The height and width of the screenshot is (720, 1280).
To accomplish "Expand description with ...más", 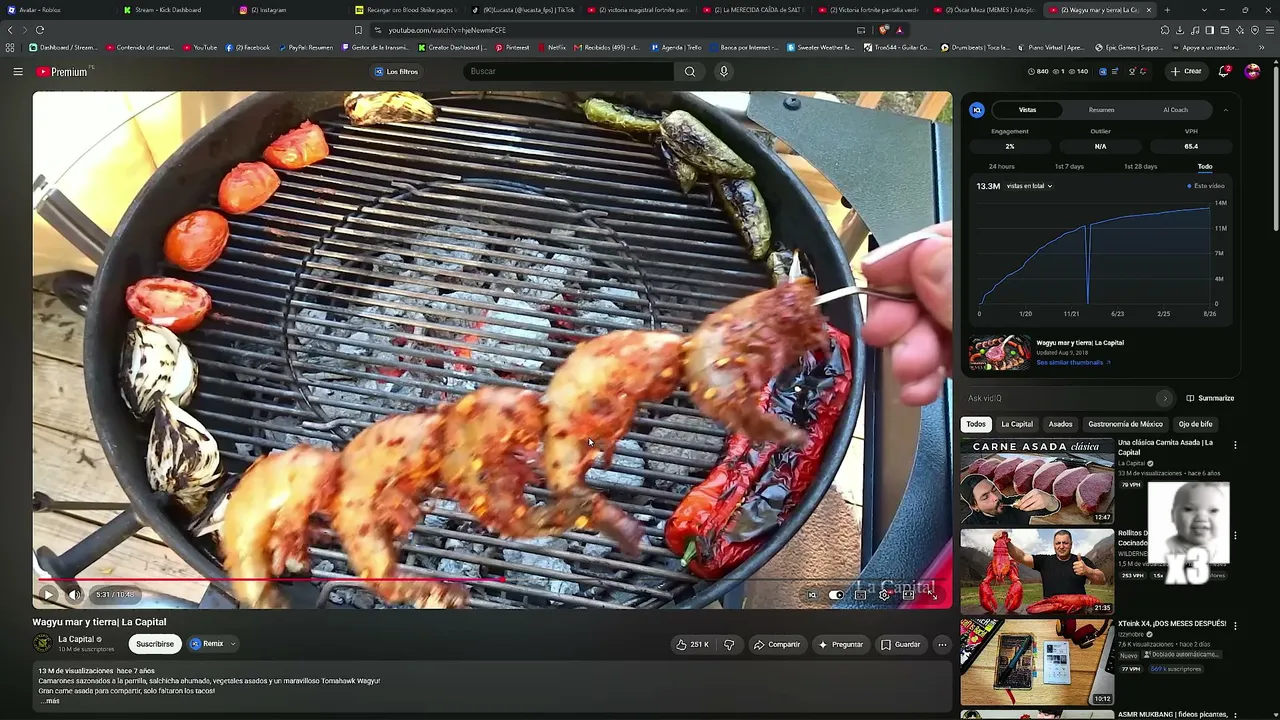I will 50,701.
